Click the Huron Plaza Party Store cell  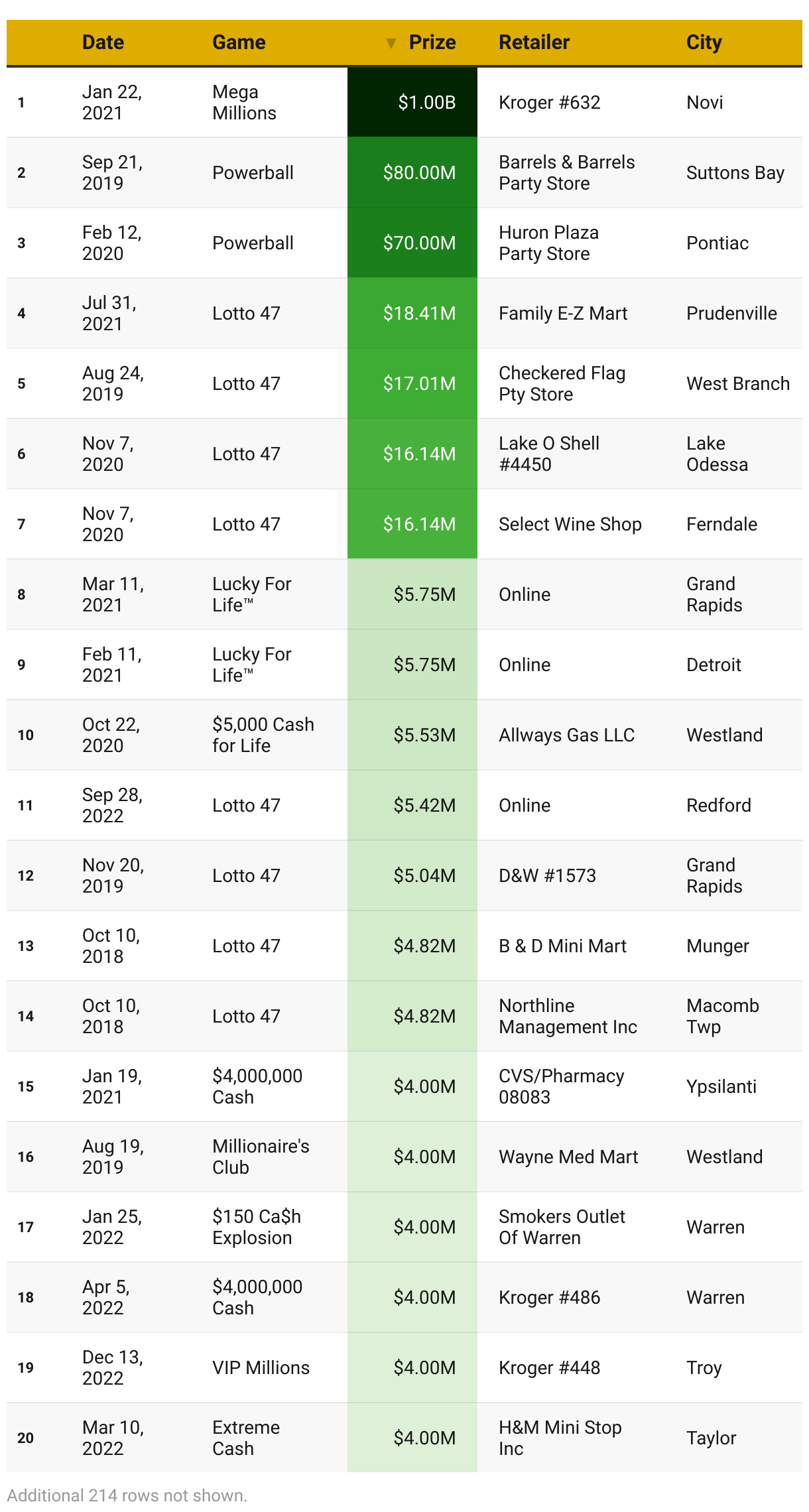coord(548,243)
